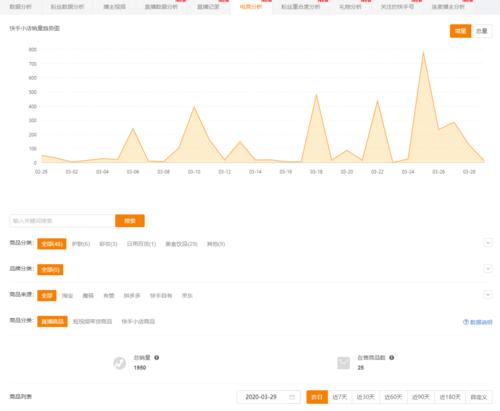
Task: Click the info icon beside 总销量
Action: pyautogui.click(x=156, y=357)
